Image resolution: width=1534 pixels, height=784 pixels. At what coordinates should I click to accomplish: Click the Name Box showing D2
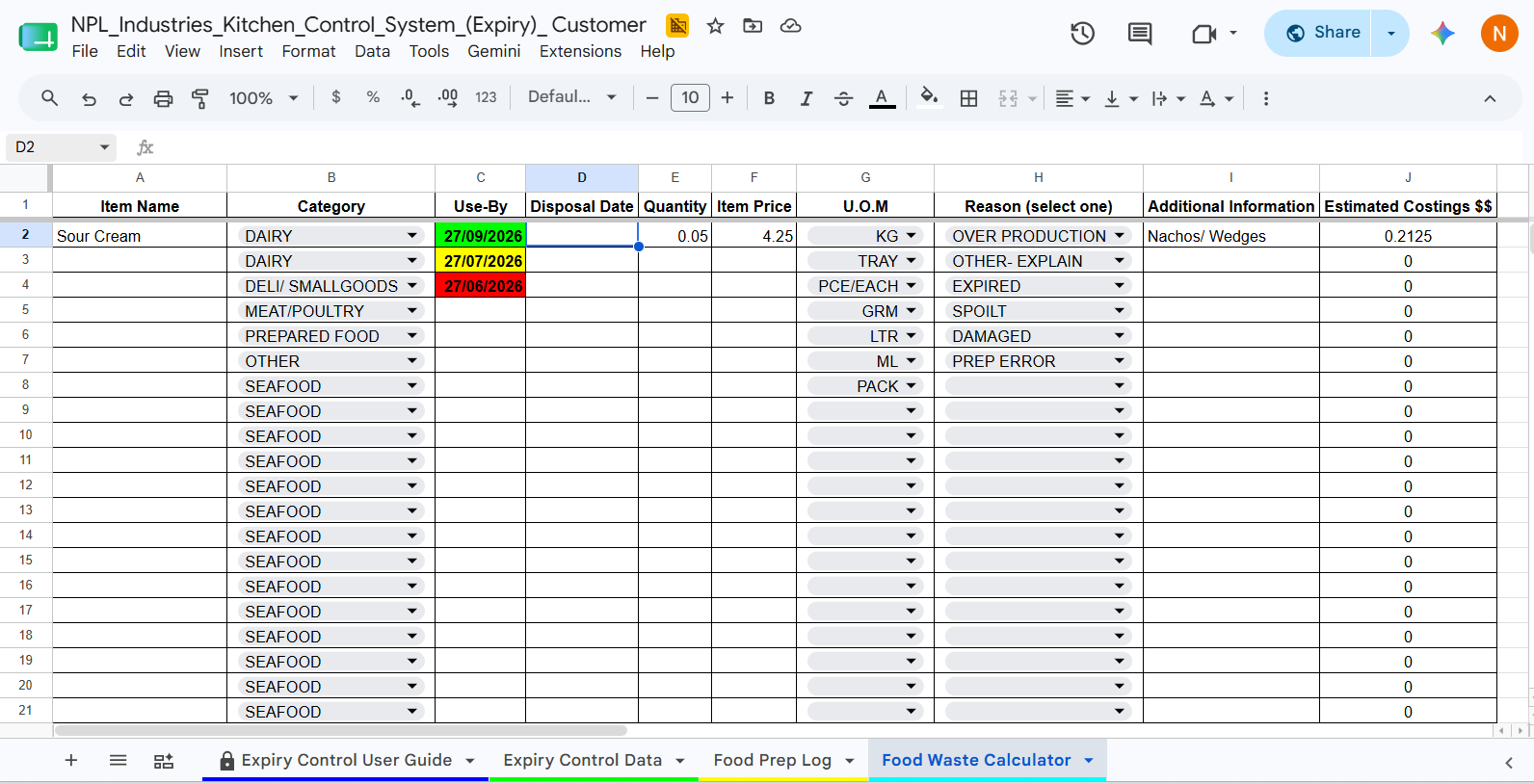click(61, 147)
